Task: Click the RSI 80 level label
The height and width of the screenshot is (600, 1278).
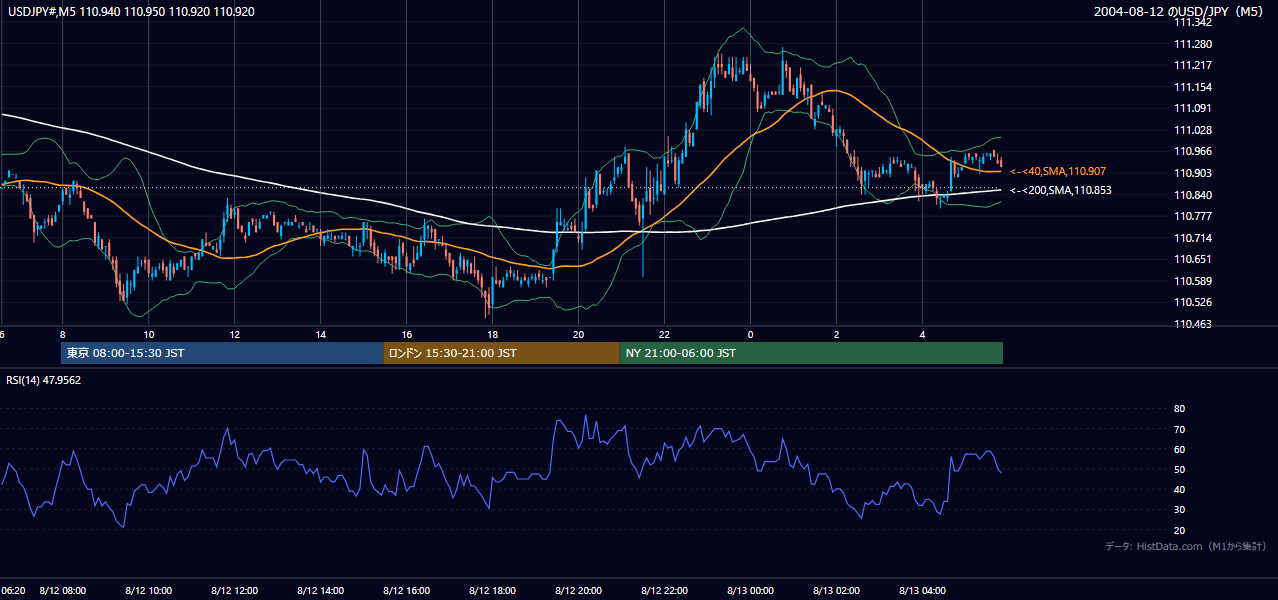Action: pos(1179,409)
